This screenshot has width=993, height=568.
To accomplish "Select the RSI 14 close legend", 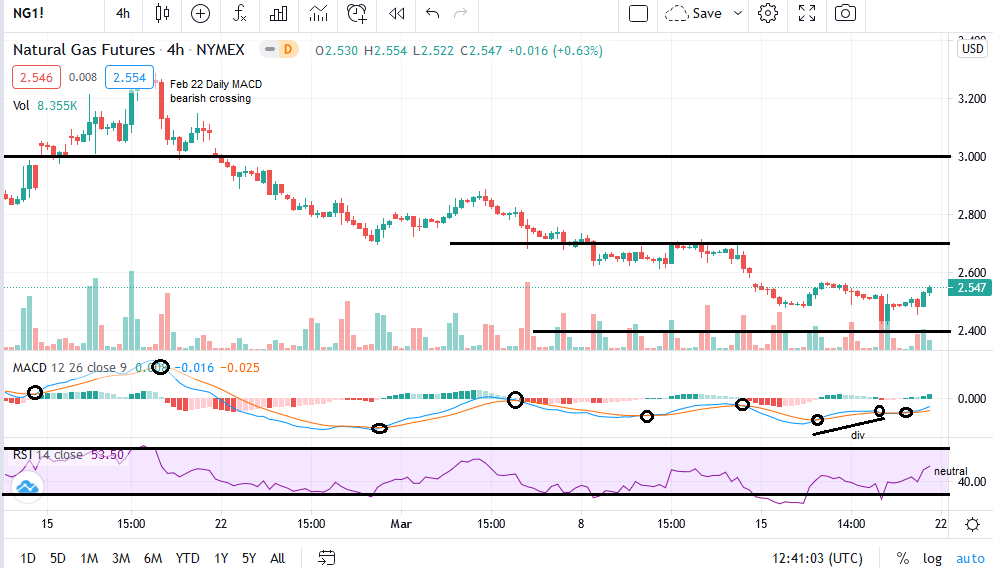I will click(47, 455).
